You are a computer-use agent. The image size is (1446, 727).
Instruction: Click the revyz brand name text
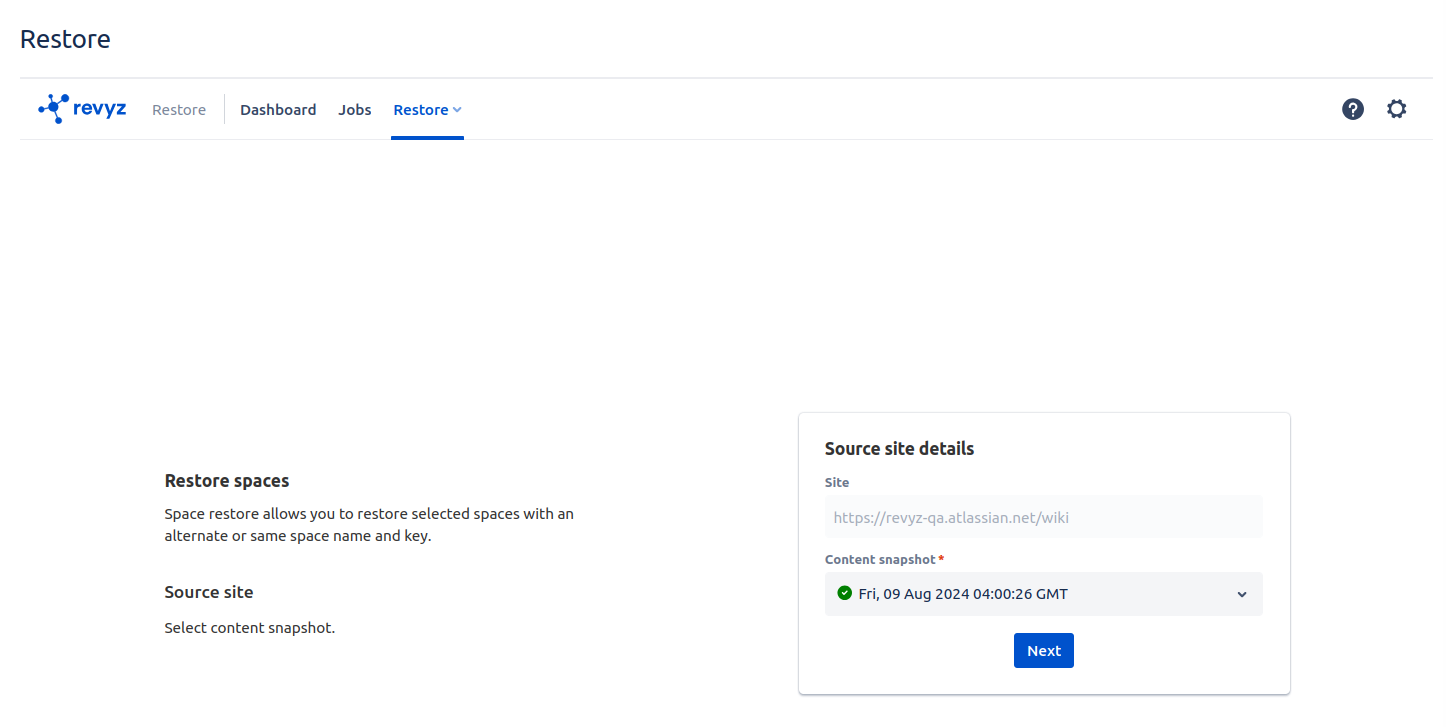pos(100,109)
